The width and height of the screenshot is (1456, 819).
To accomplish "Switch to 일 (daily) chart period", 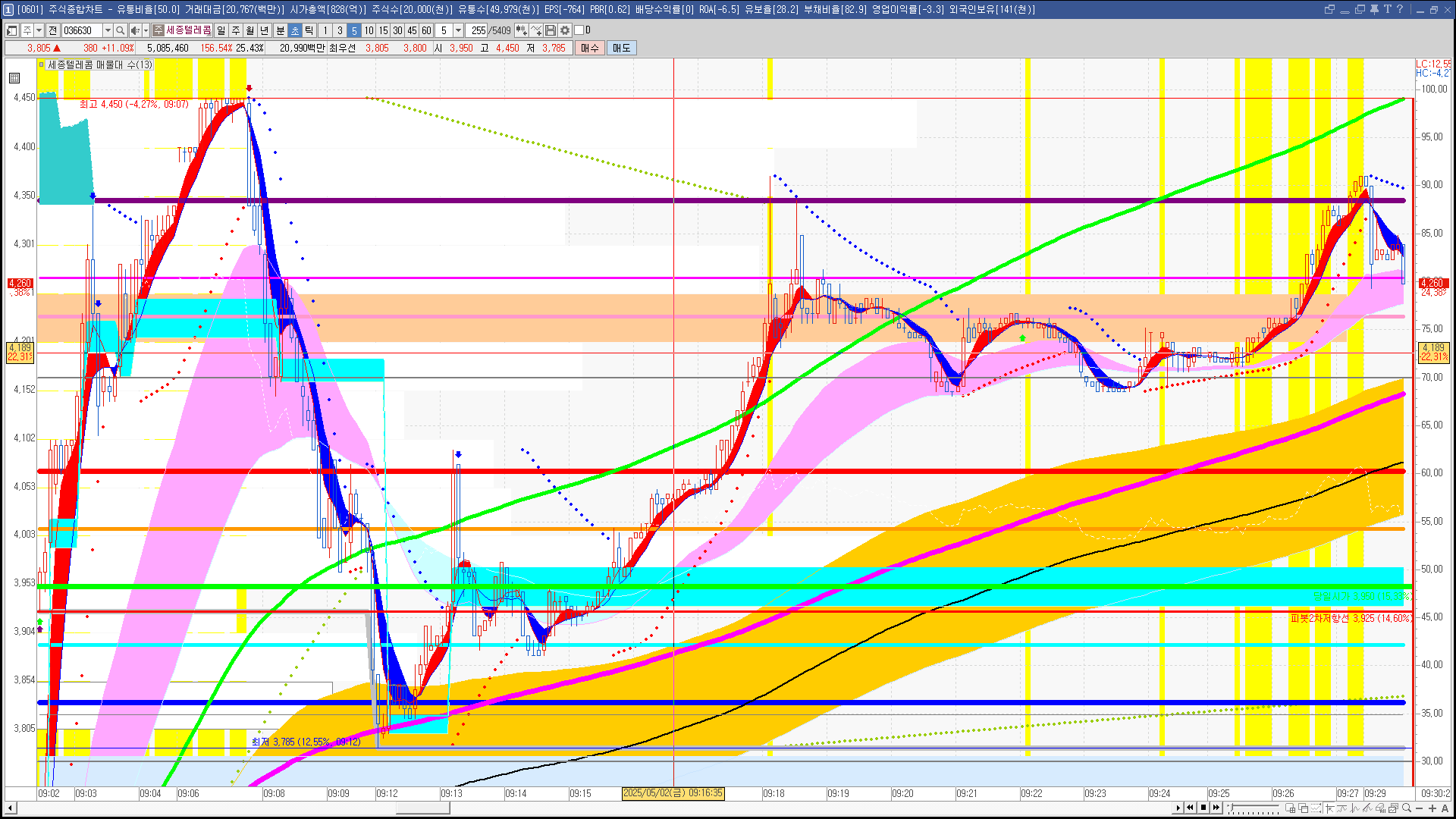I will coord(221,30).
